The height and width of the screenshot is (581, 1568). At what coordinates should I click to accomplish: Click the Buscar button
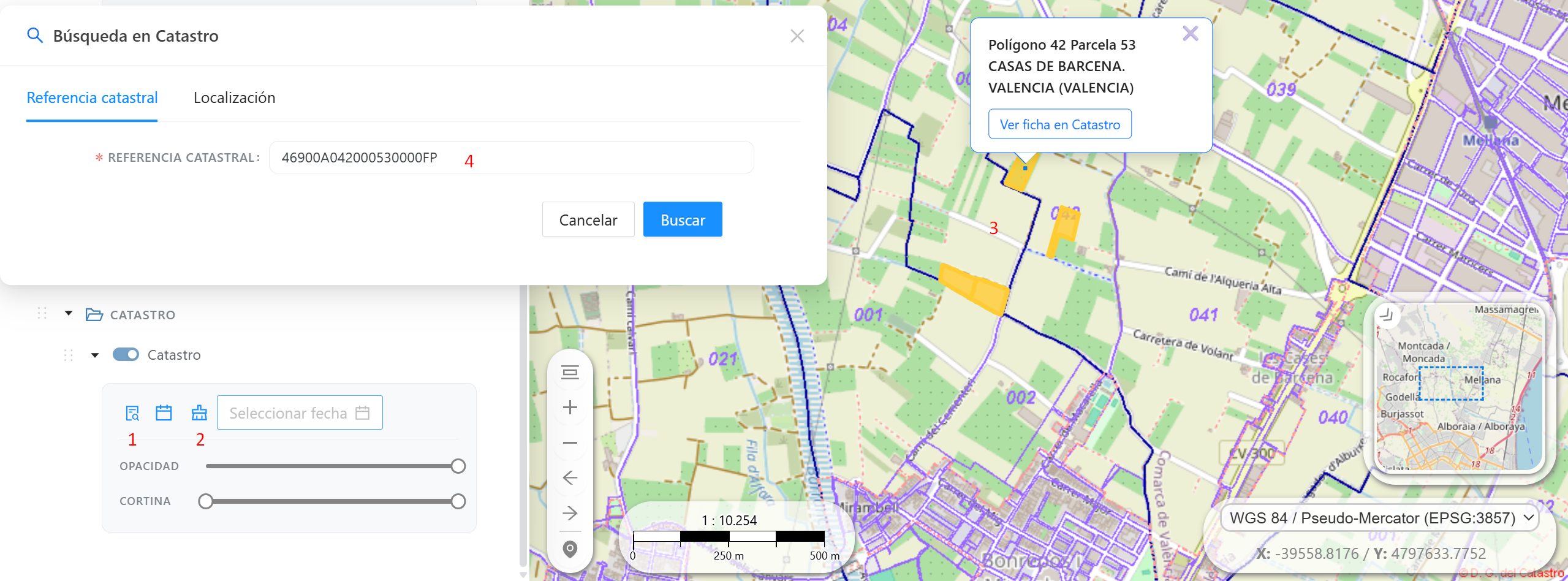683,219
